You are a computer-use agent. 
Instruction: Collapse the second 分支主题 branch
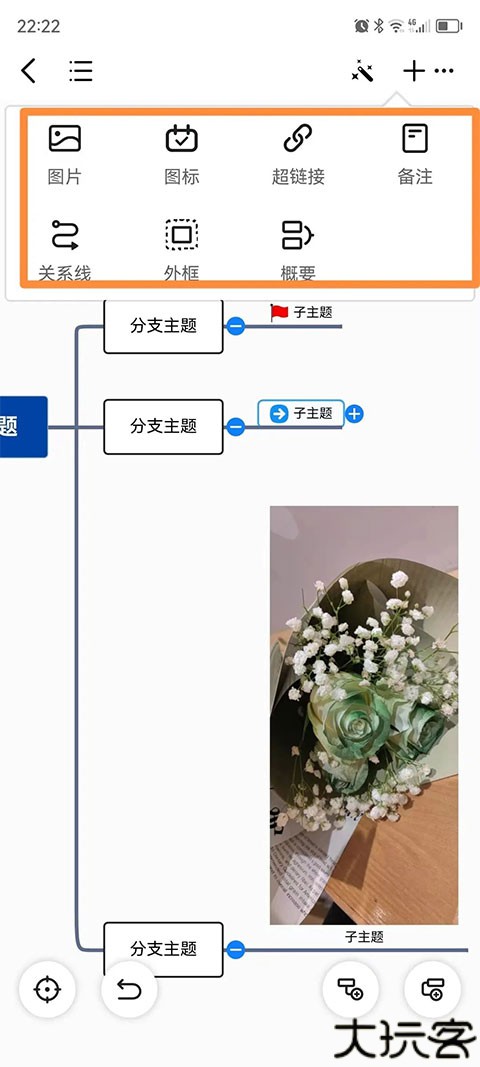click(235, 427)
